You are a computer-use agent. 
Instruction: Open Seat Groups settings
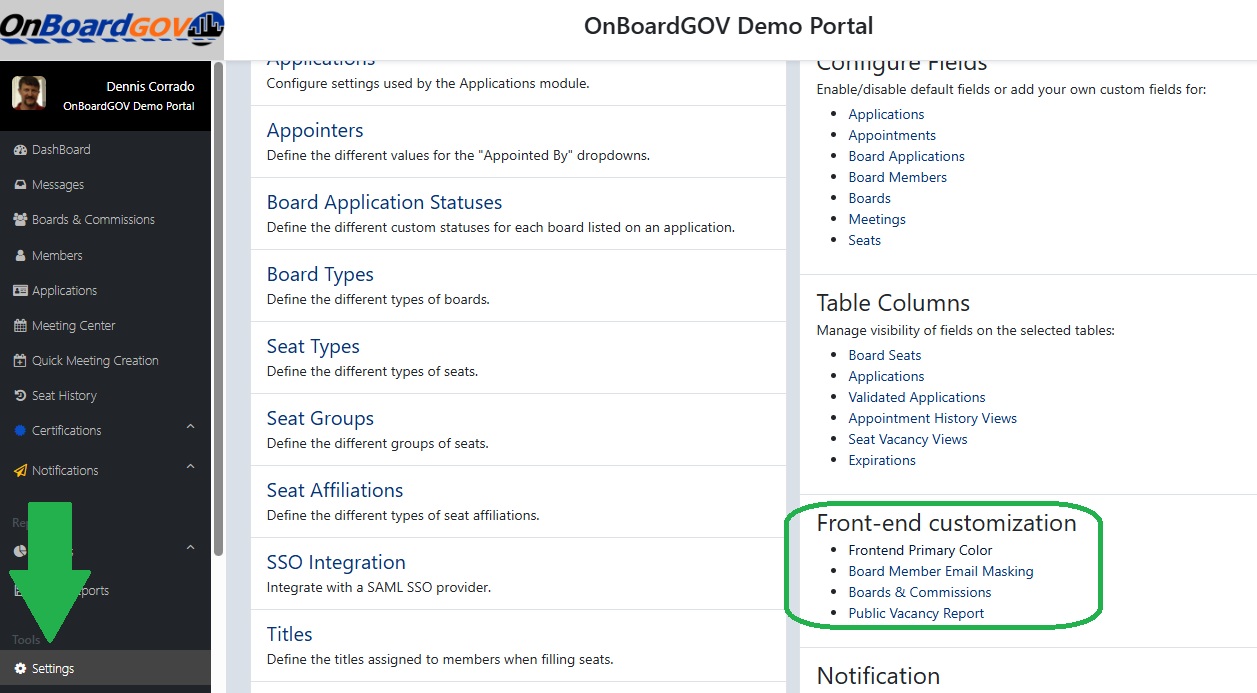pyautogui.click(x=320, y=419)
